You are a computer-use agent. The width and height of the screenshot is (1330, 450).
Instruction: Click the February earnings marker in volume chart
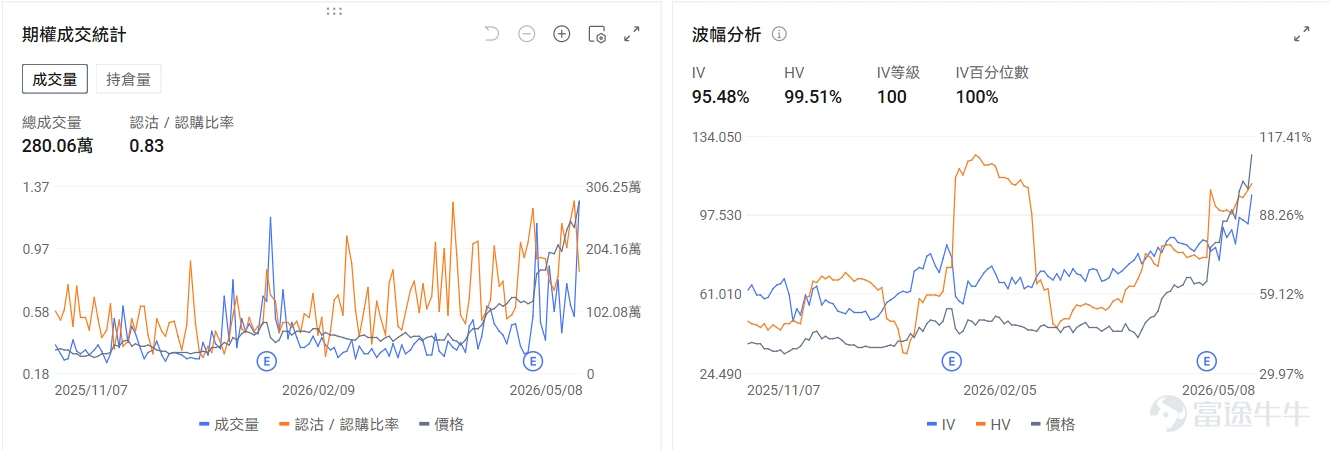coord(267,360)
